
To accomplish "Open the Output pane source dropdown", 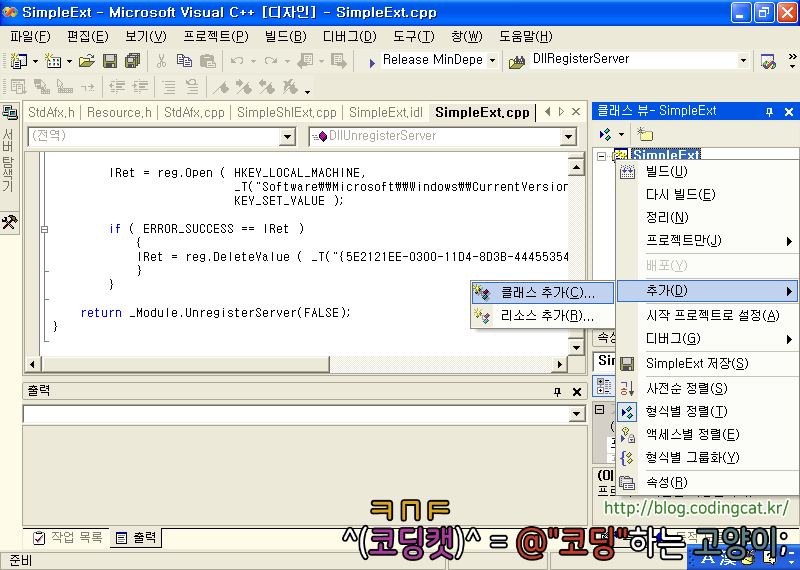I will [577, 414].
